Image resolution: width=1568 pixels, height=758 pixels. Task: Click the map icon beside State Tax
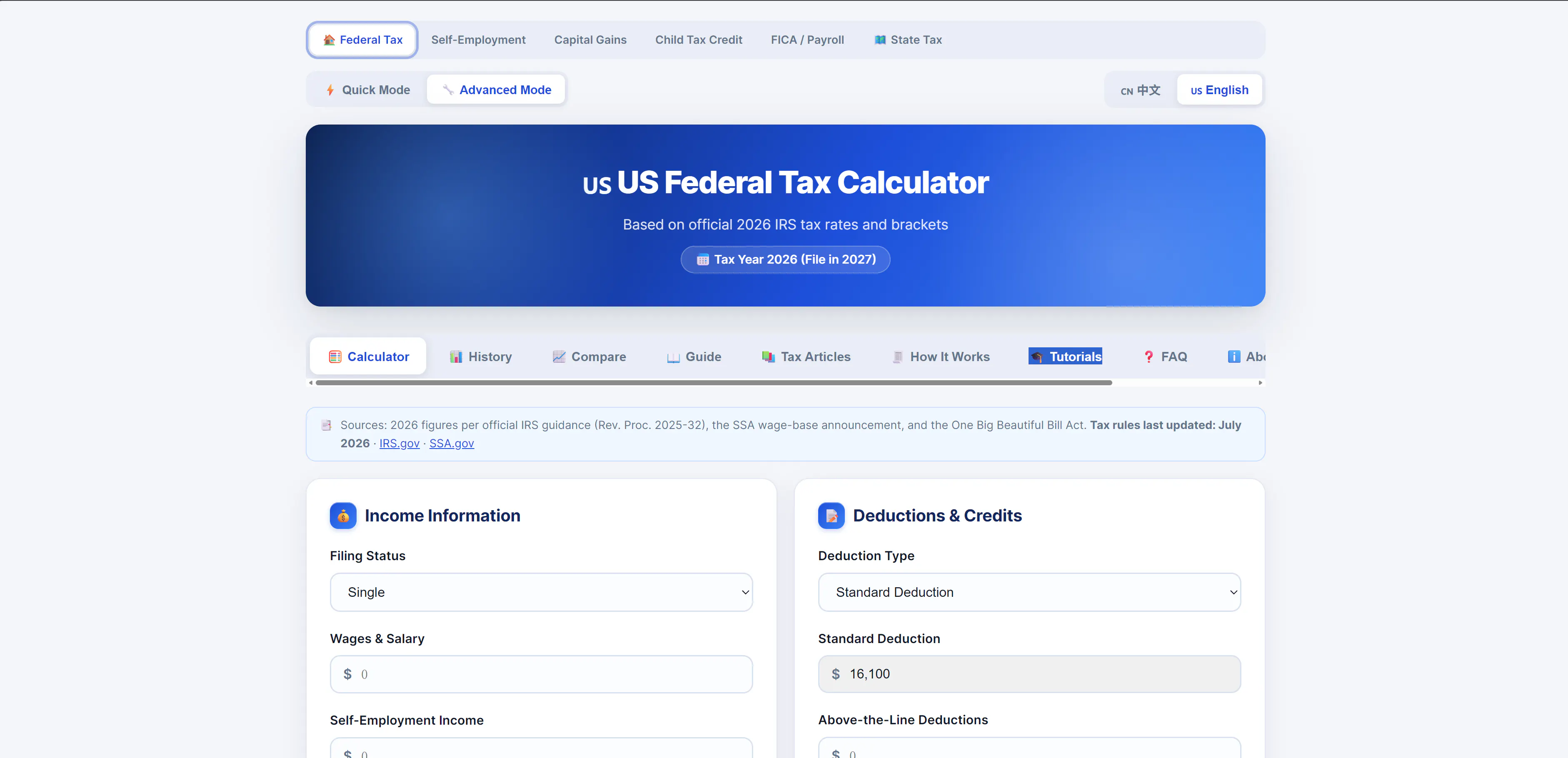coord(880,40)
